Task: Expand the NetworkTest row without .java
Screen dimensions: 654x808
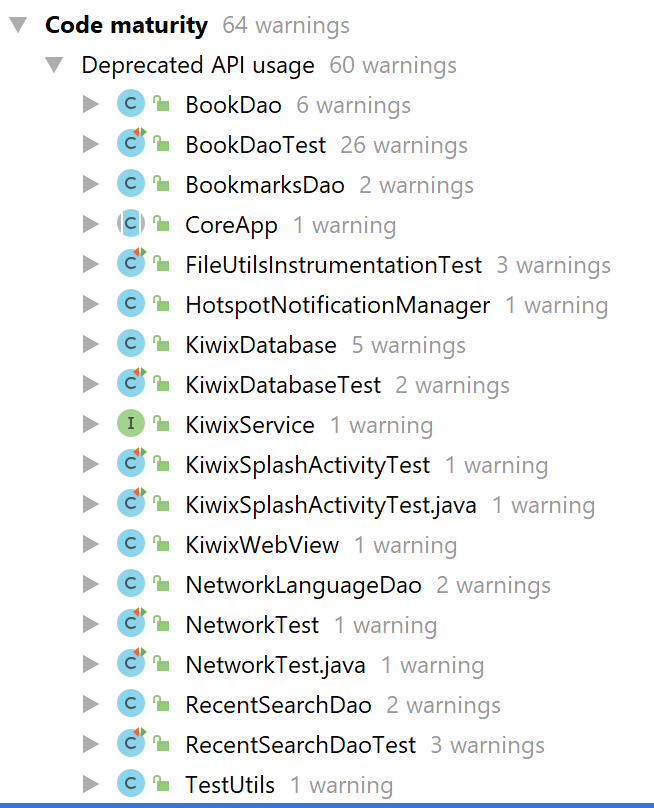Action: pyautogui.click(x=91, y=624)
